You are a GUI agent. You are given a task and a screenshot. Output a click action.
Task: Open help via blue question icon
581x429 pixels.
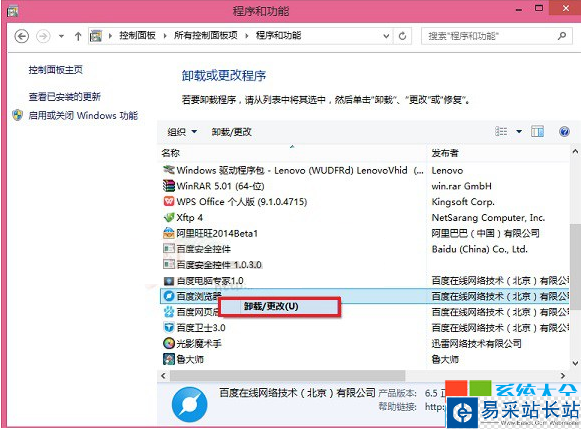tap(564, 132)
